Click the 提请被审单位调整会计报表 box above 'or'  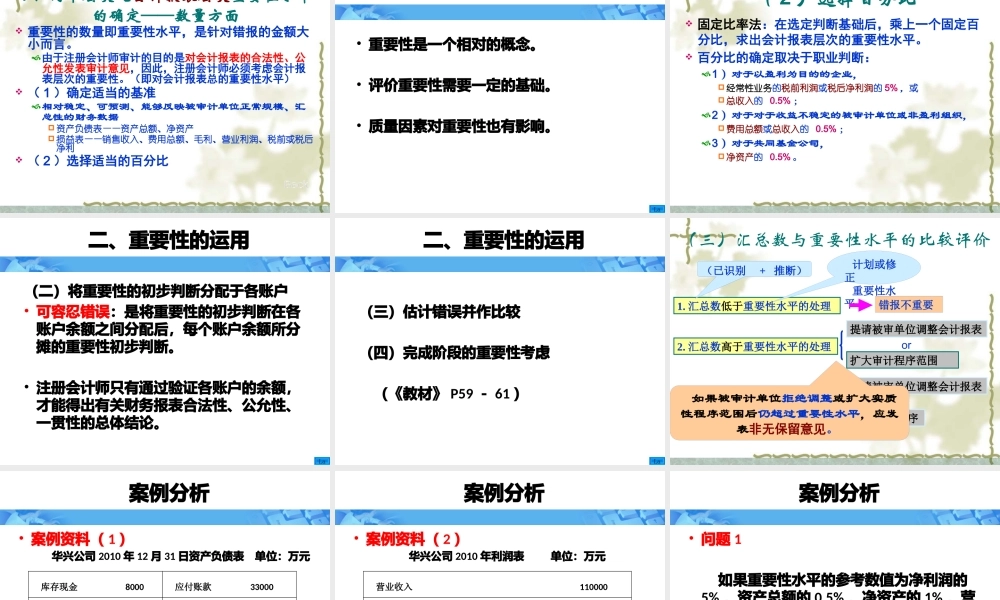point(916,329)
